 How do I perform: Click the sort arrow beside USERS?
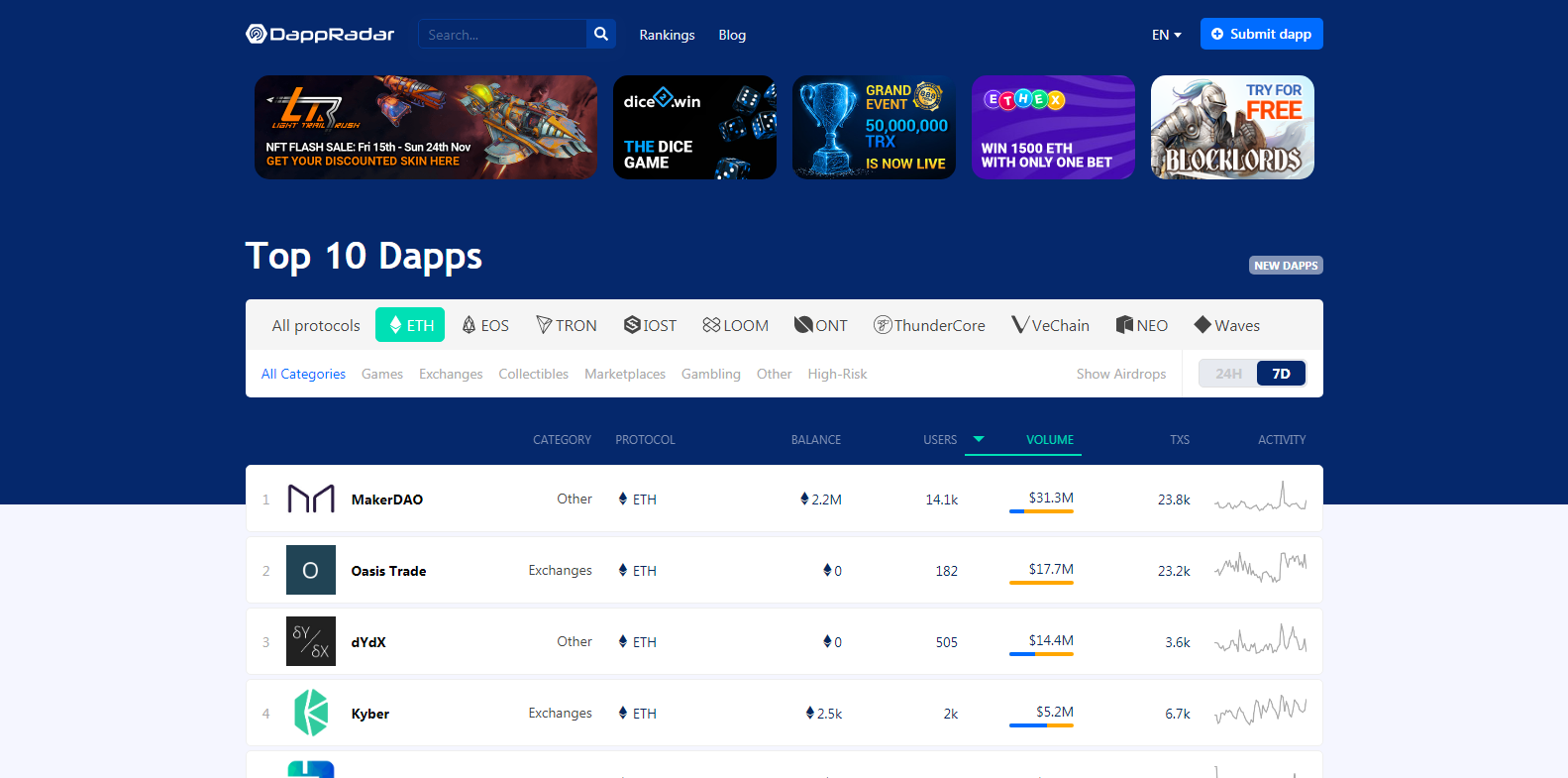[979, 439]
